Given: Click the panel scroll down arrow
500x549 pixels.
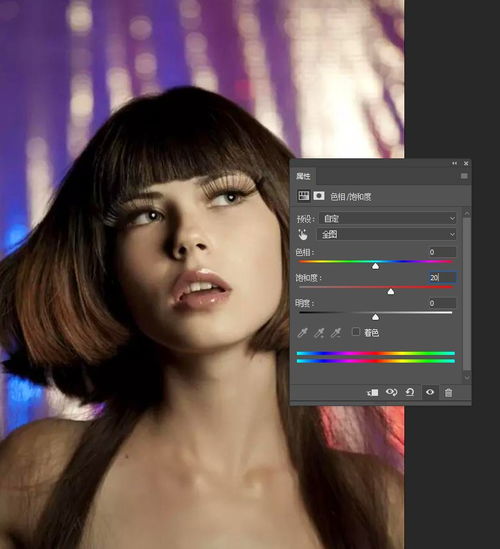Looking at the screenshot, I should (467, 378).
